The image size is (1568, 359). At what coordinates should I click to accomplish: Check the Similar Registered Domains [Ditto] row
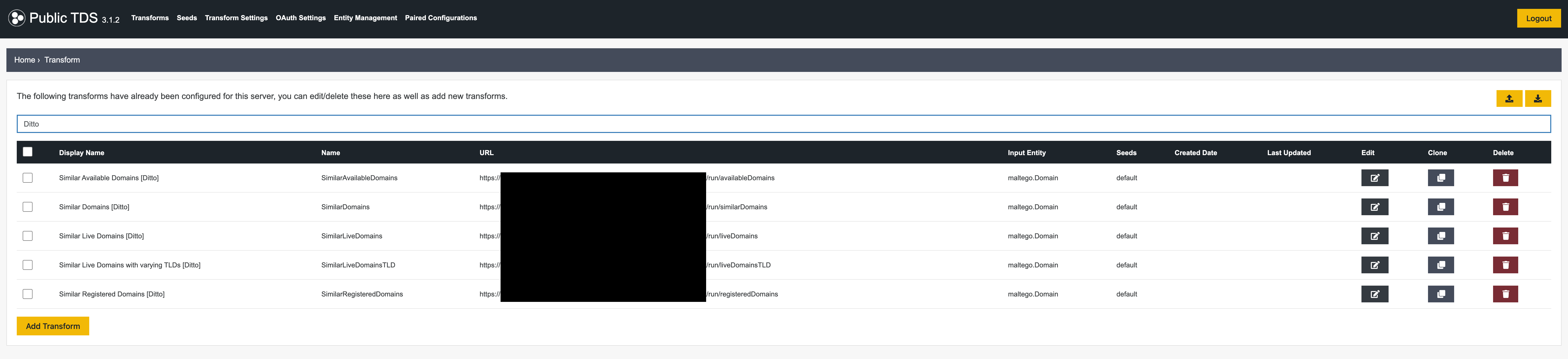(27, 294)
